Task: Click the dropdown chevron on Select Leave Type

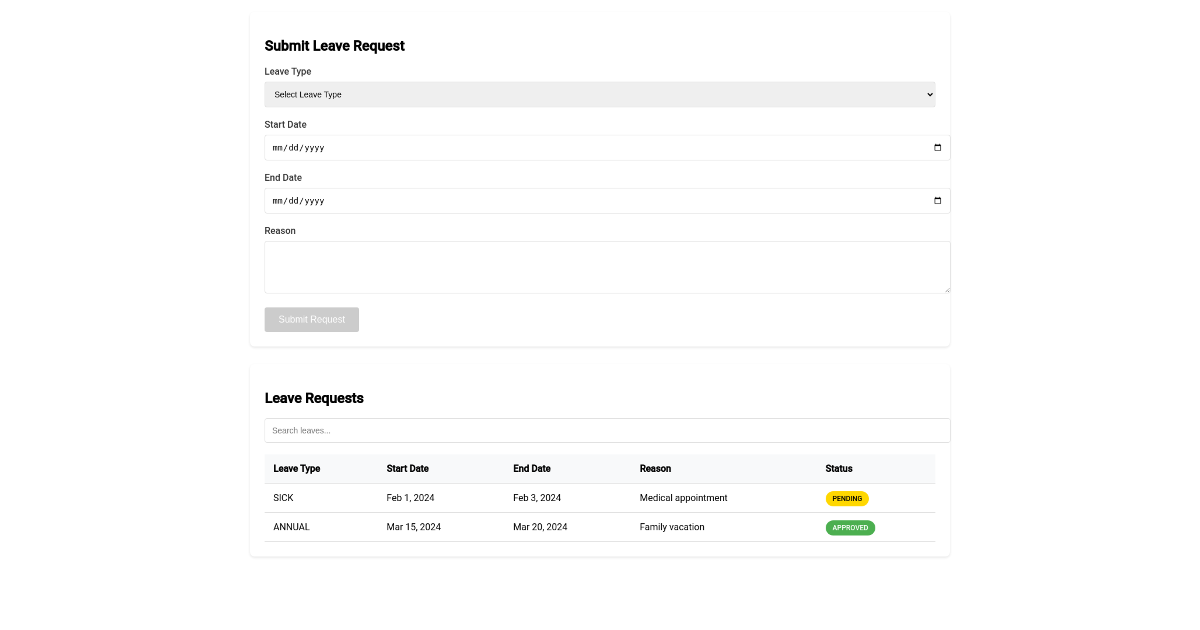Action: pos(928,94)
